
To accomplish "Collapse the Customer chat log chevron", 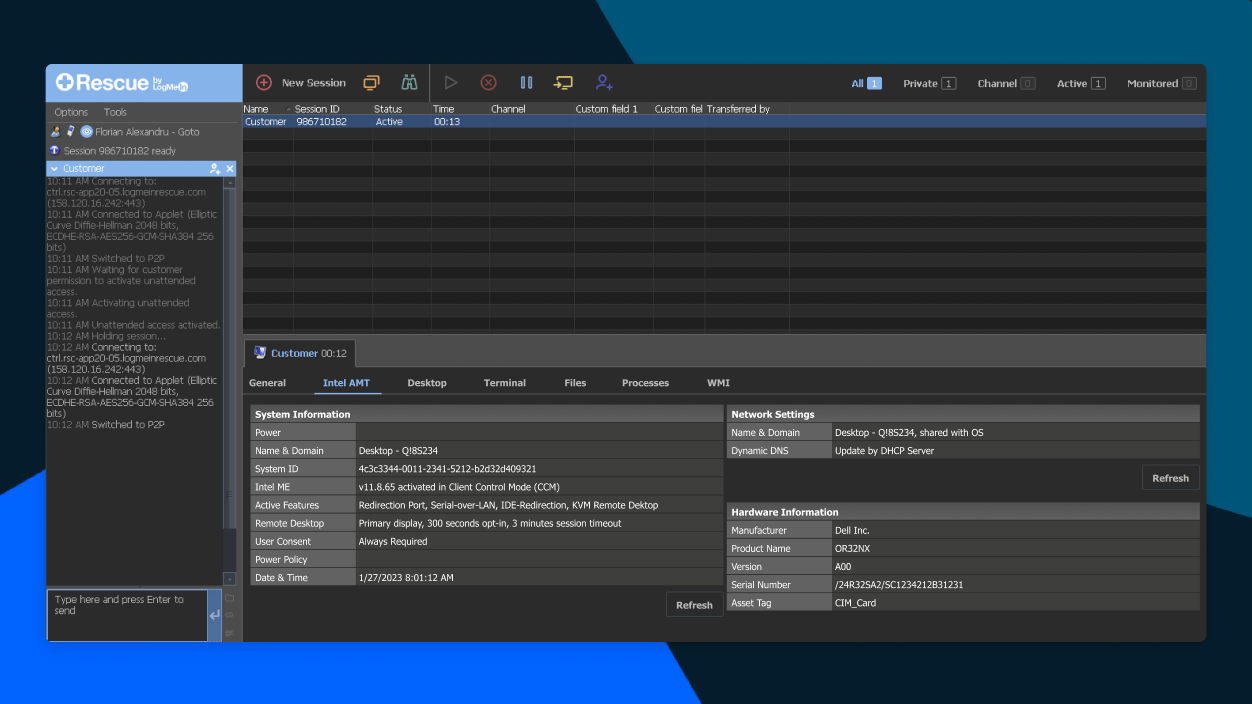I will pos(52,167).
